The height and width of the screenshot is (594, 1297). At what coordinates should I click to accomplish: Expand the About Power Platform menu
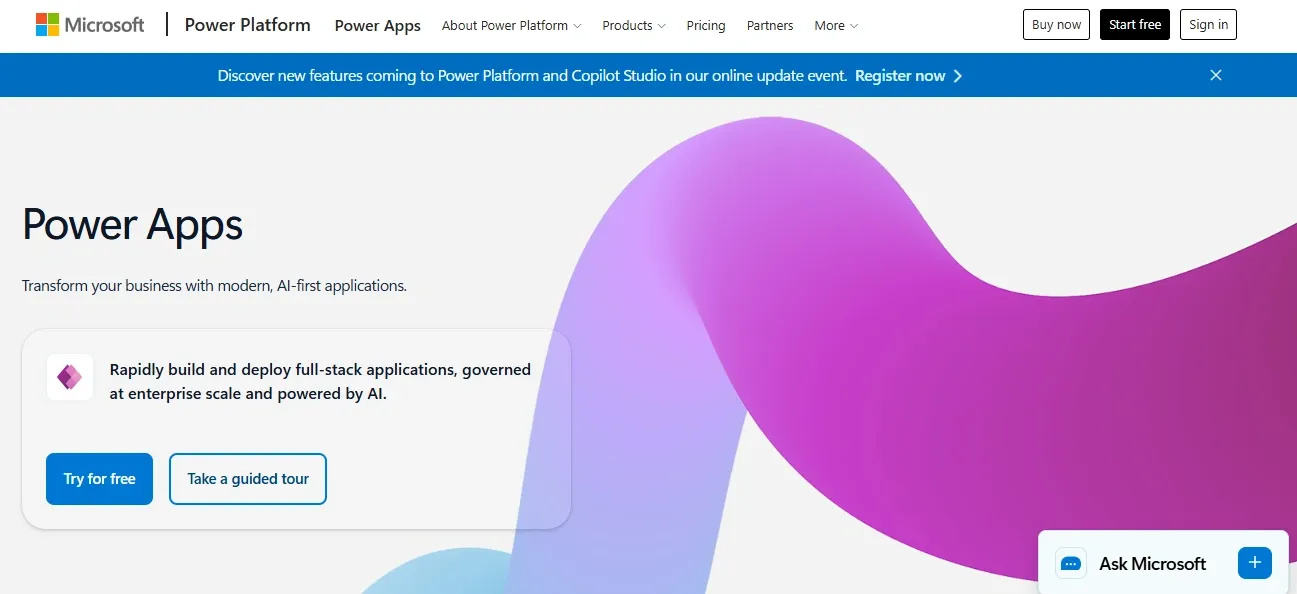(511, 26)
